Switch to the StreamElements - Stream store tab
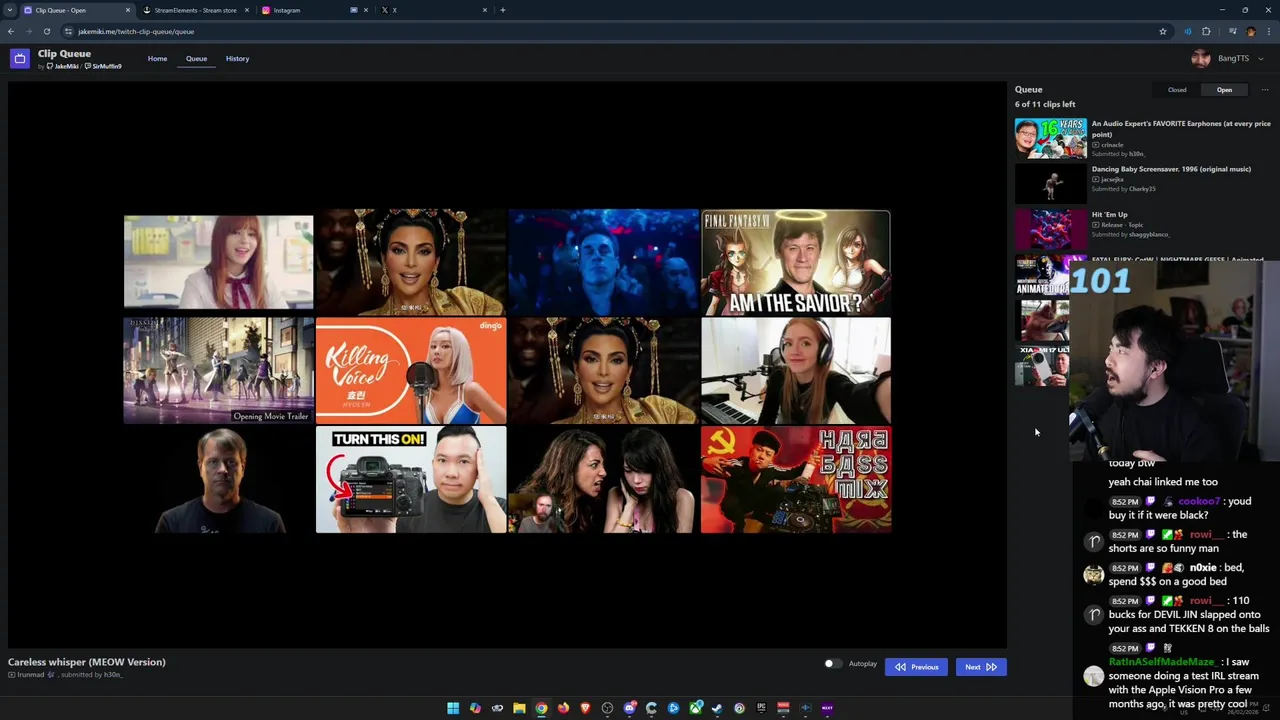The image size is (1280, 720). tap(196, 10)
